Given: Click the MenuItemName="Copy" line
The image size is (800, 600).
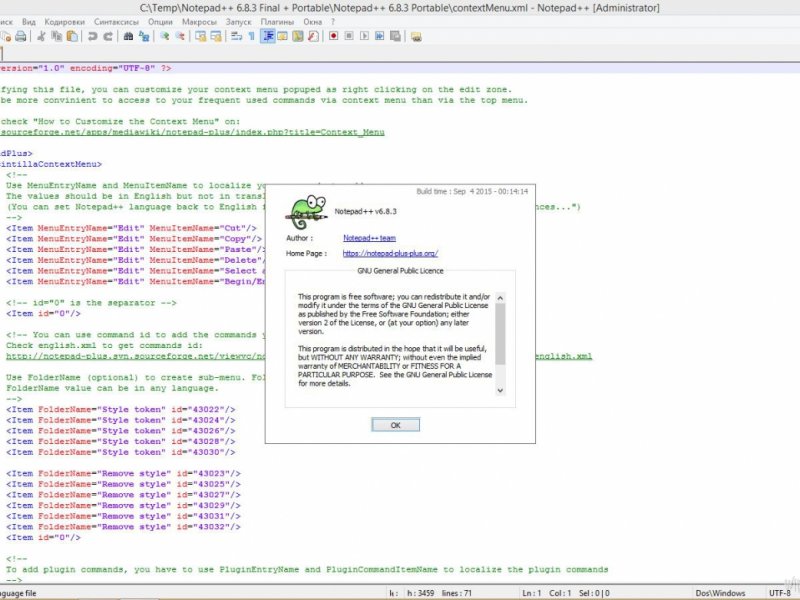Looking at the screenshot, I should tap(134, 239).
